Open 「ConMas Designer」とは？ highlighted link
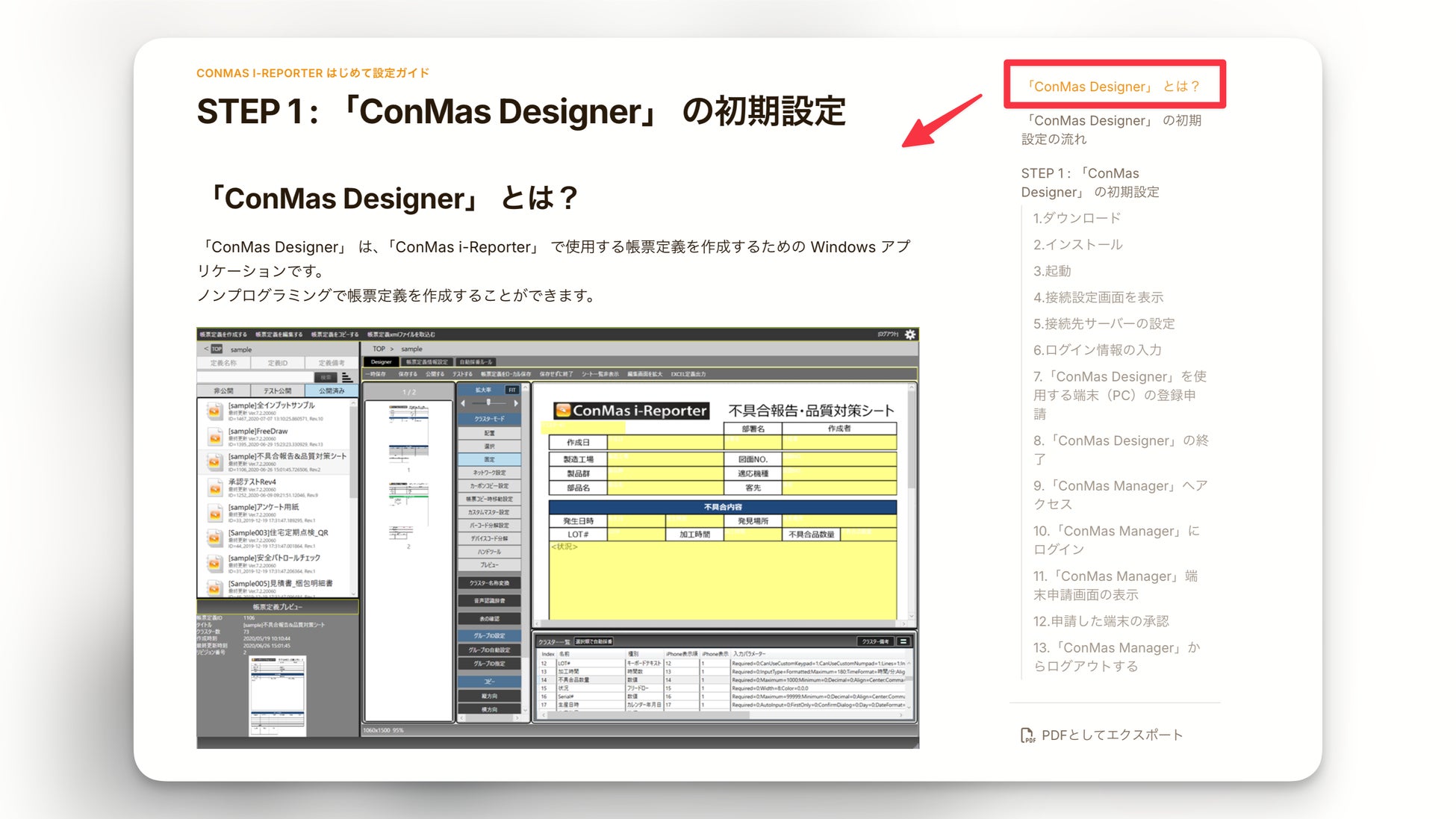The image size is (1456, 819). (1113, 87)
